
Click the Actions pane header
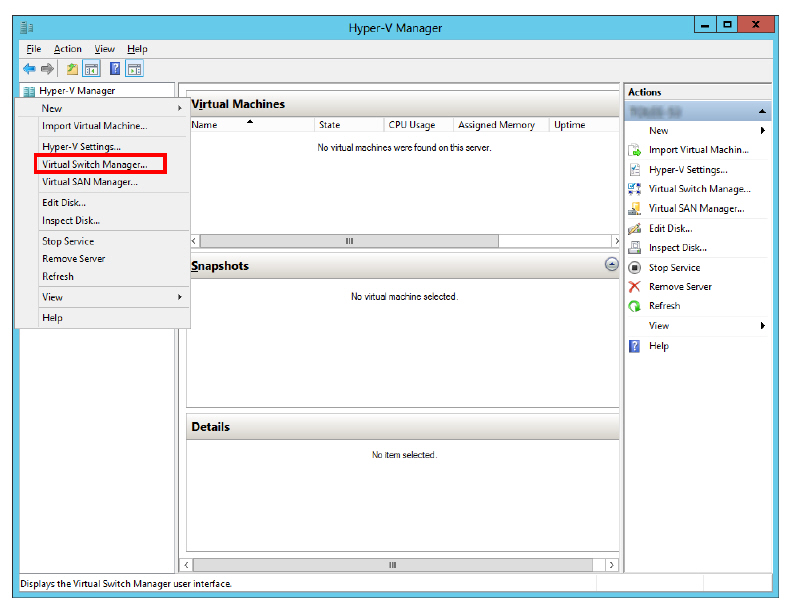tap(698, 92)
